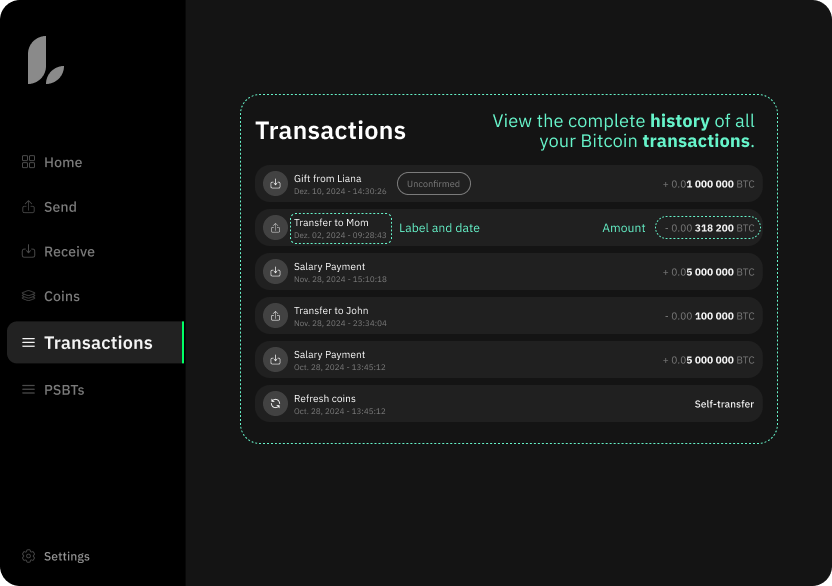Go to the Coins section

62,296
